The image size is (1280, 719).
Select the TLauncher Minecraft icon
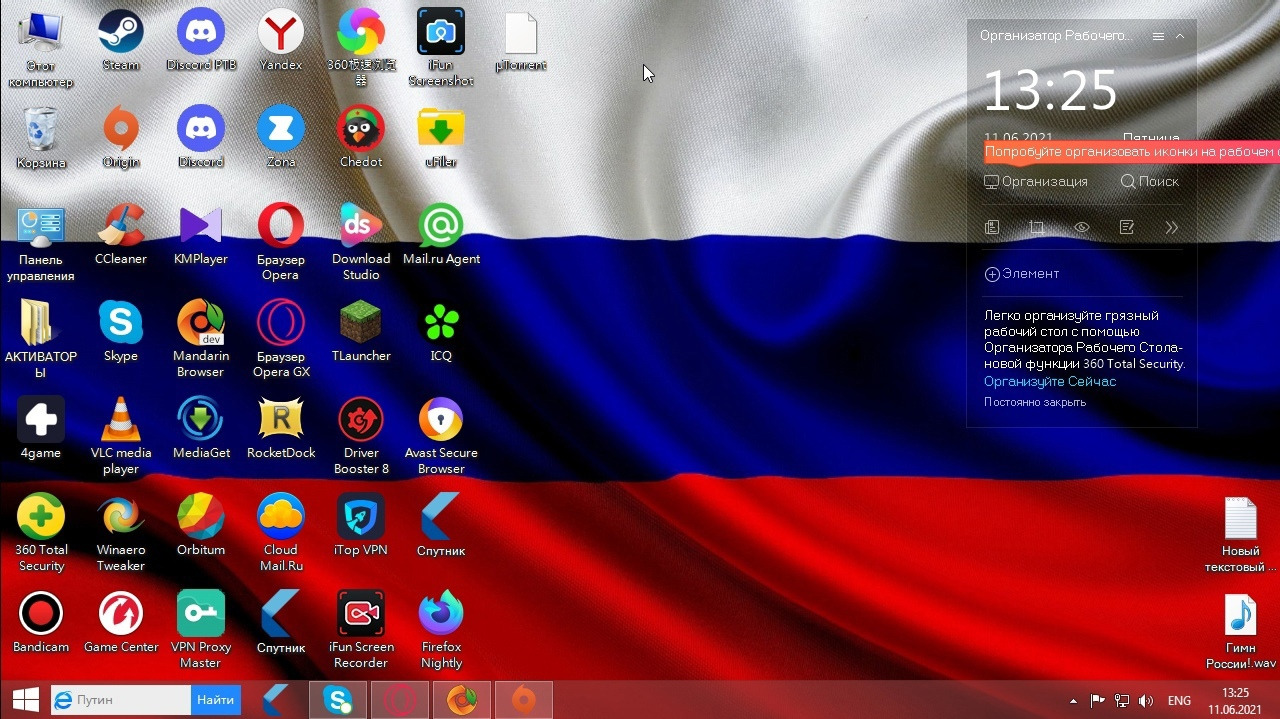click(x=361, y=332)
